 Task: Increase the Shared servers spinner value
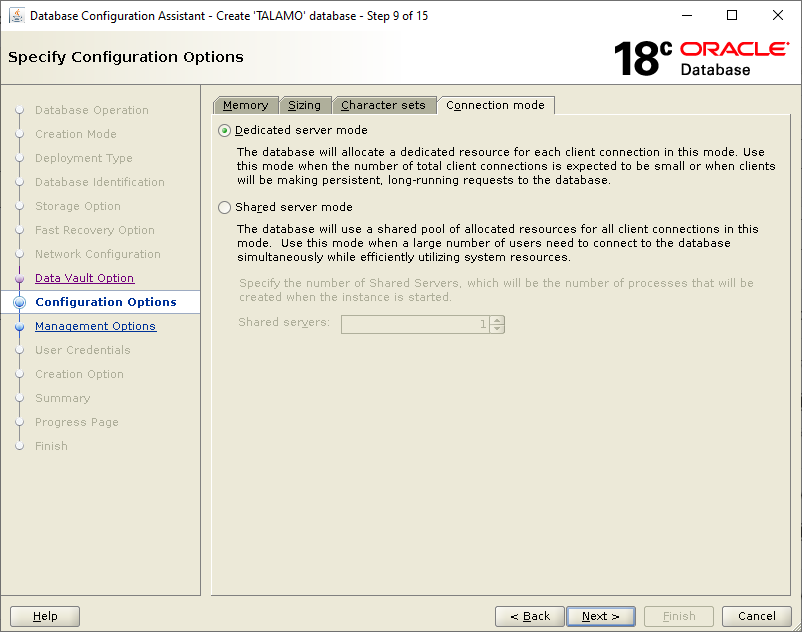click(497, 320)
